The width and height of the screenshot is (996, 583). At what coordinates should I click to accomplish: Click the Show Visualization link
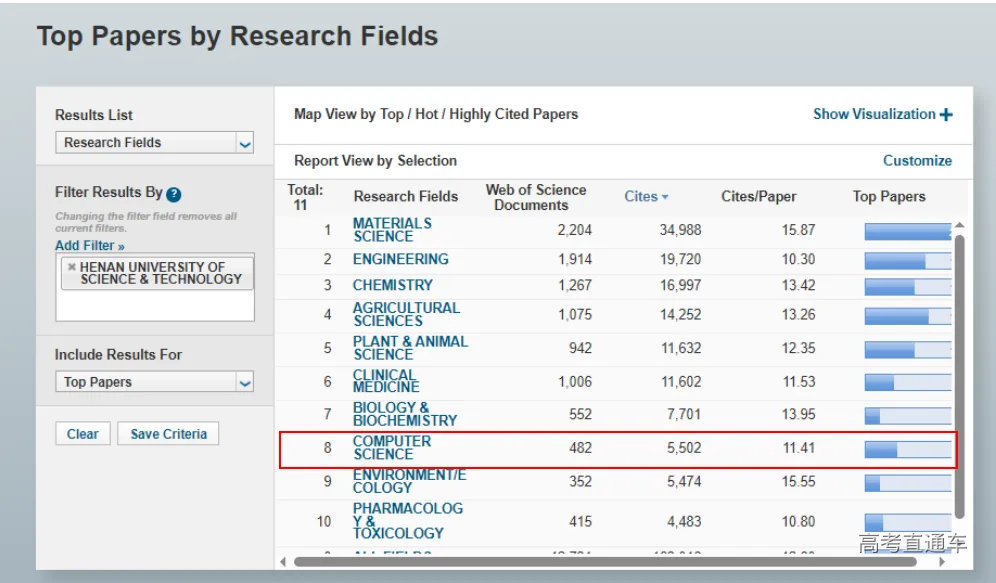click(874, 114)
